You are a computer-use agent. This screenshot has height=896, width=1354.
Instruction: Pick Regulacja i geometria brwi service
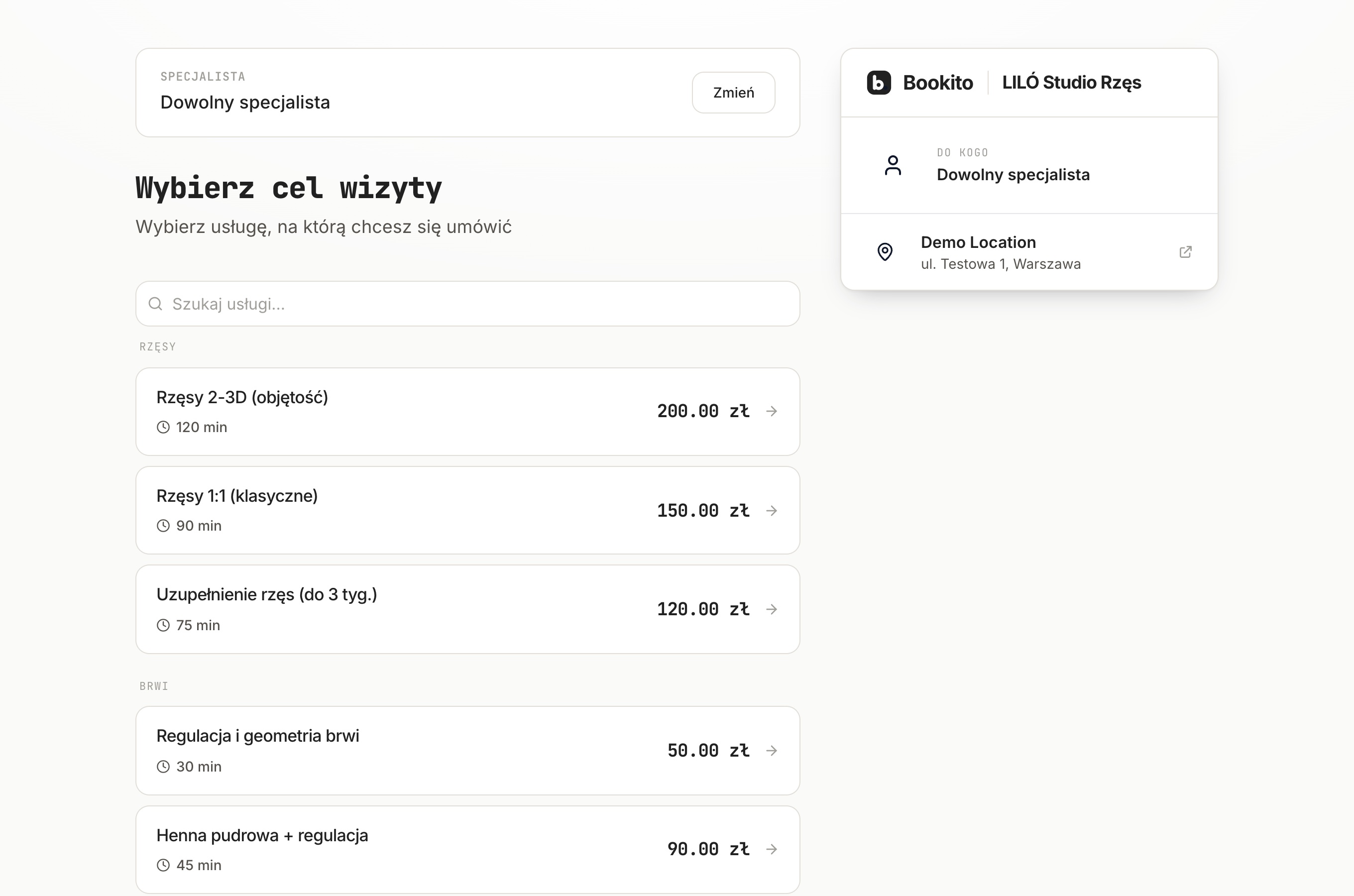[x=467, y=750]
